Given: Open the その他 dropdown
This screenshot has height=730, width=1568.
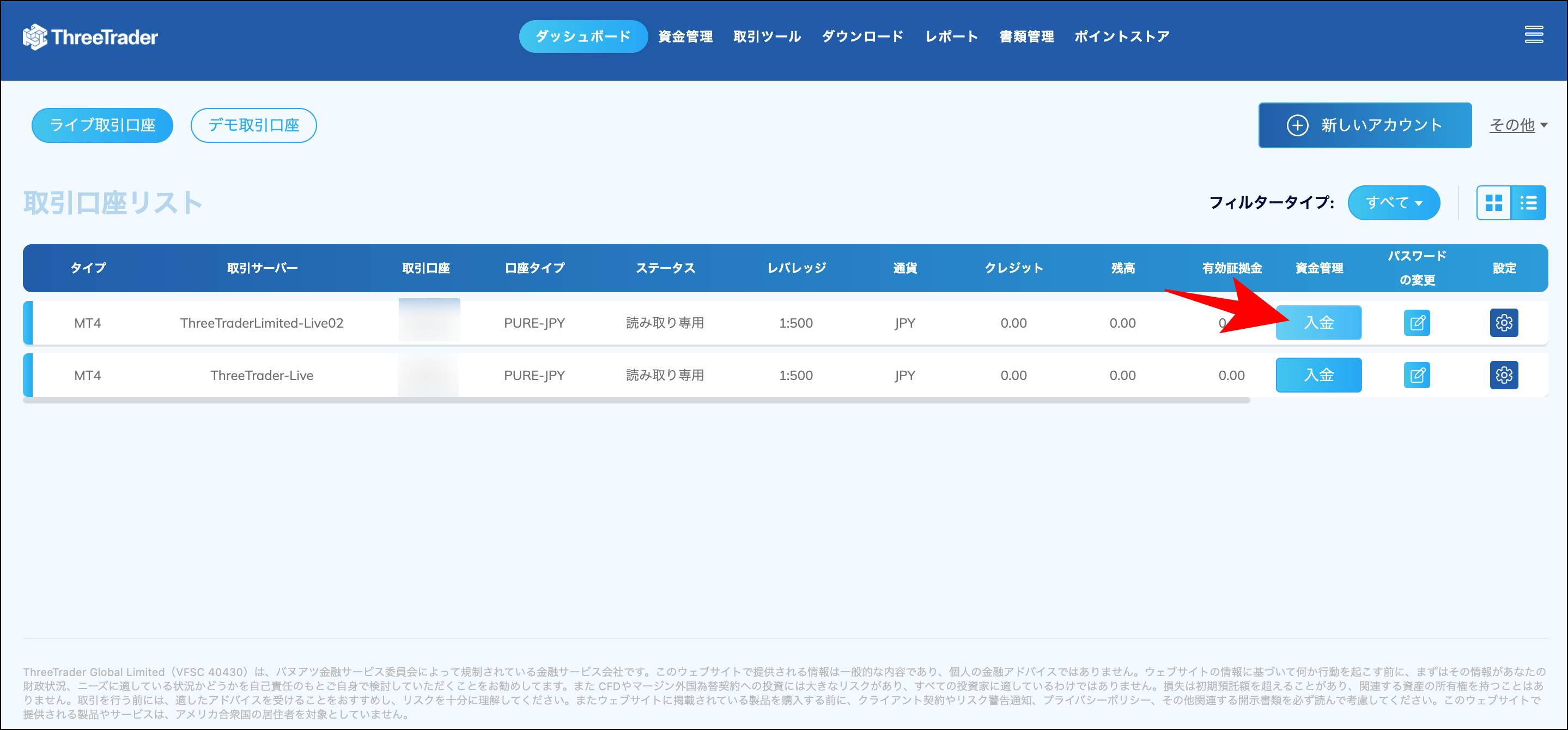Looking at the screenshot, I should pyautogui.click(x=1519, y=124).
